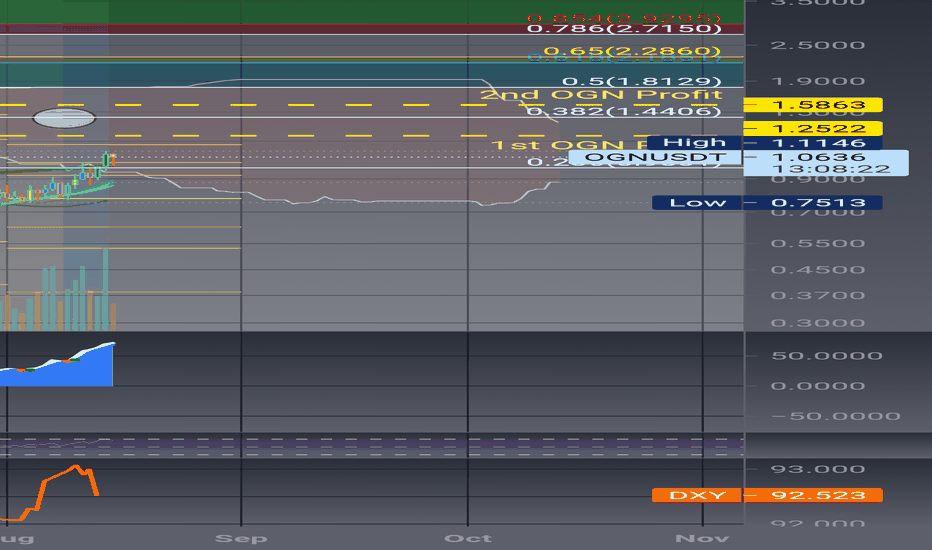Click the Sep label on time axis
The width and height of the screenshot is (932, 550).
point(241,539)
